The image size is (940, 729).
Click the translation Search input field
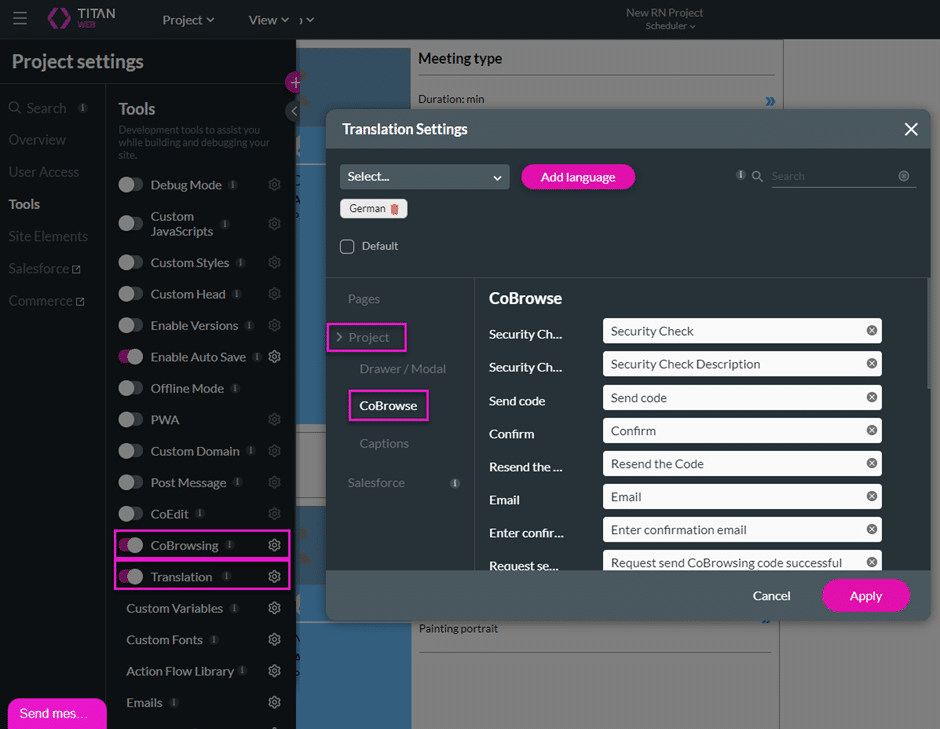pos(832,176)
